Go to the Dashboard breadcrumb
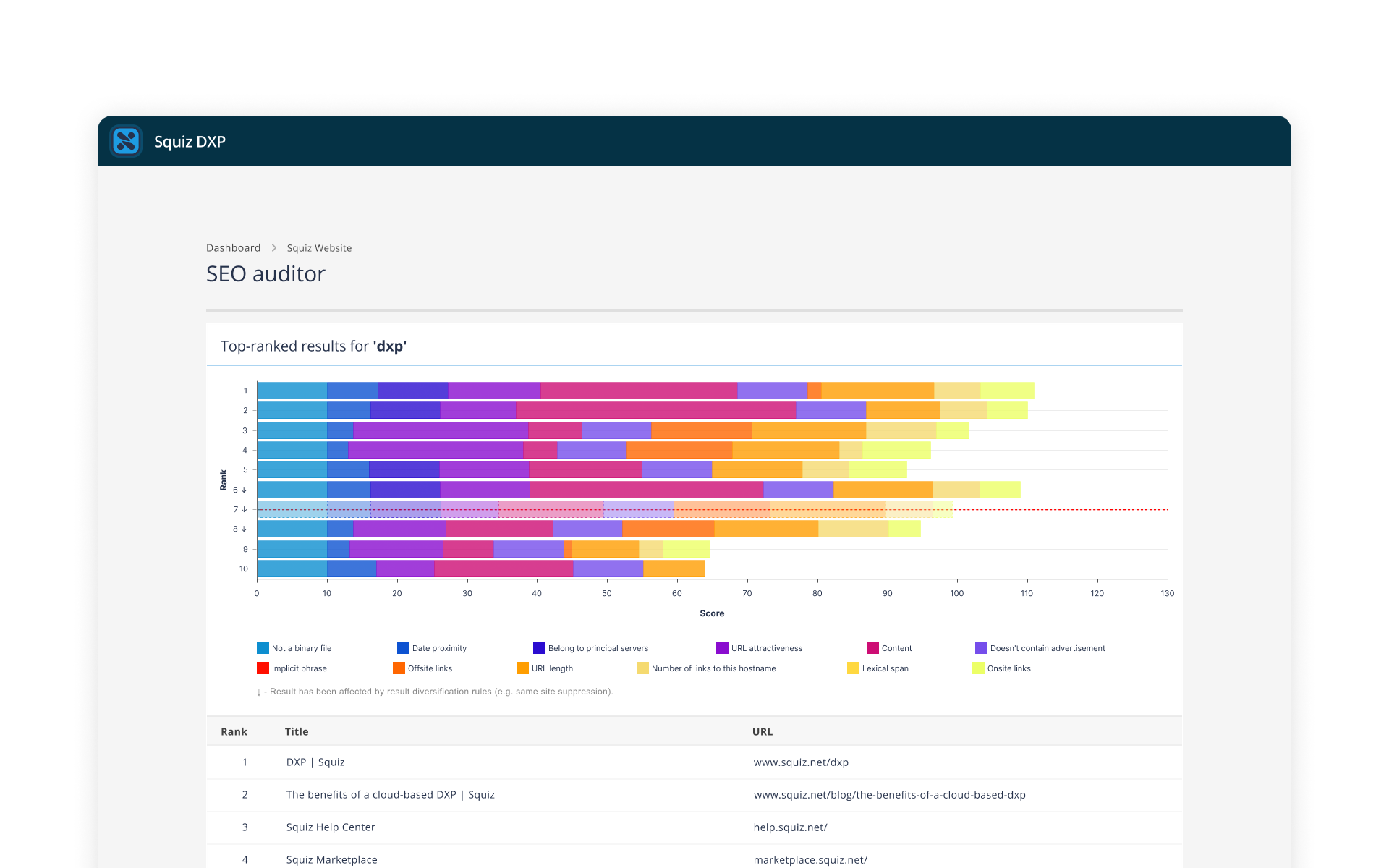 coord(233,248)
